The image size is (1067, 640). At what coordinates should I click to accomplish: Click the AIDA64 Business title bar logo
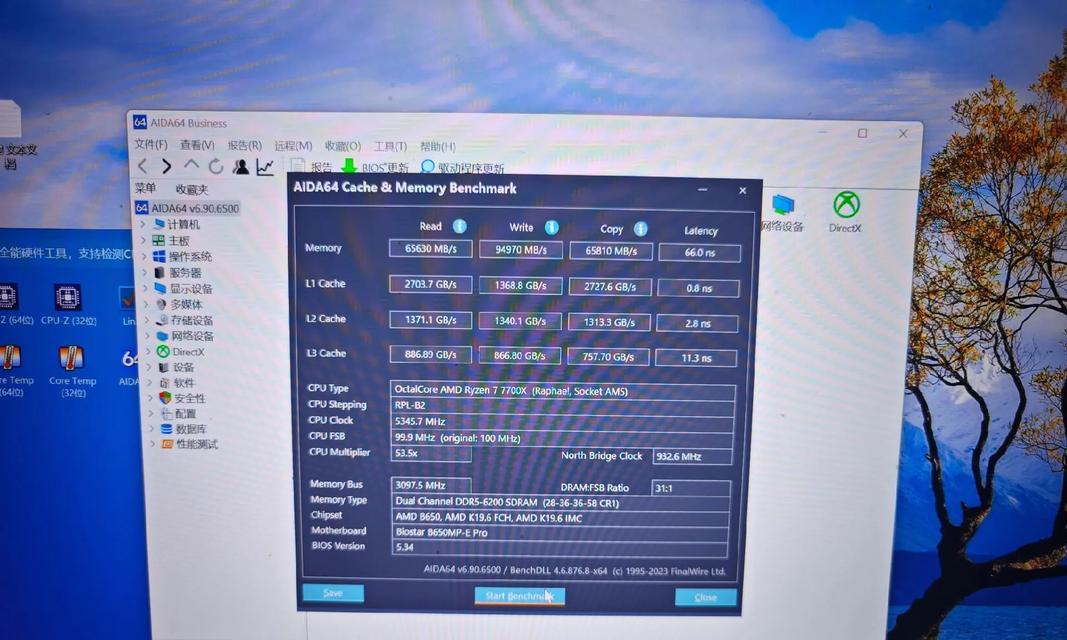point(140,122)
